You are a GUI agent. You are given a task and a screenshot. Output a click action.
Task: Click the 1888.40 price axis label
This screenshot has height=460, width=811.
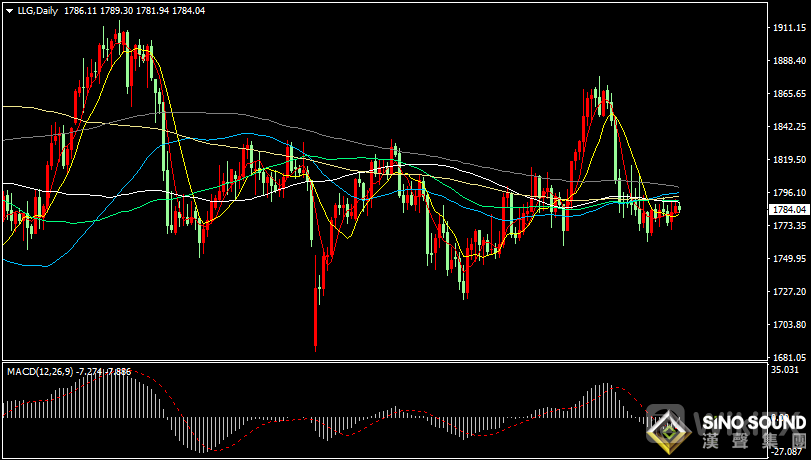(789, 62)
